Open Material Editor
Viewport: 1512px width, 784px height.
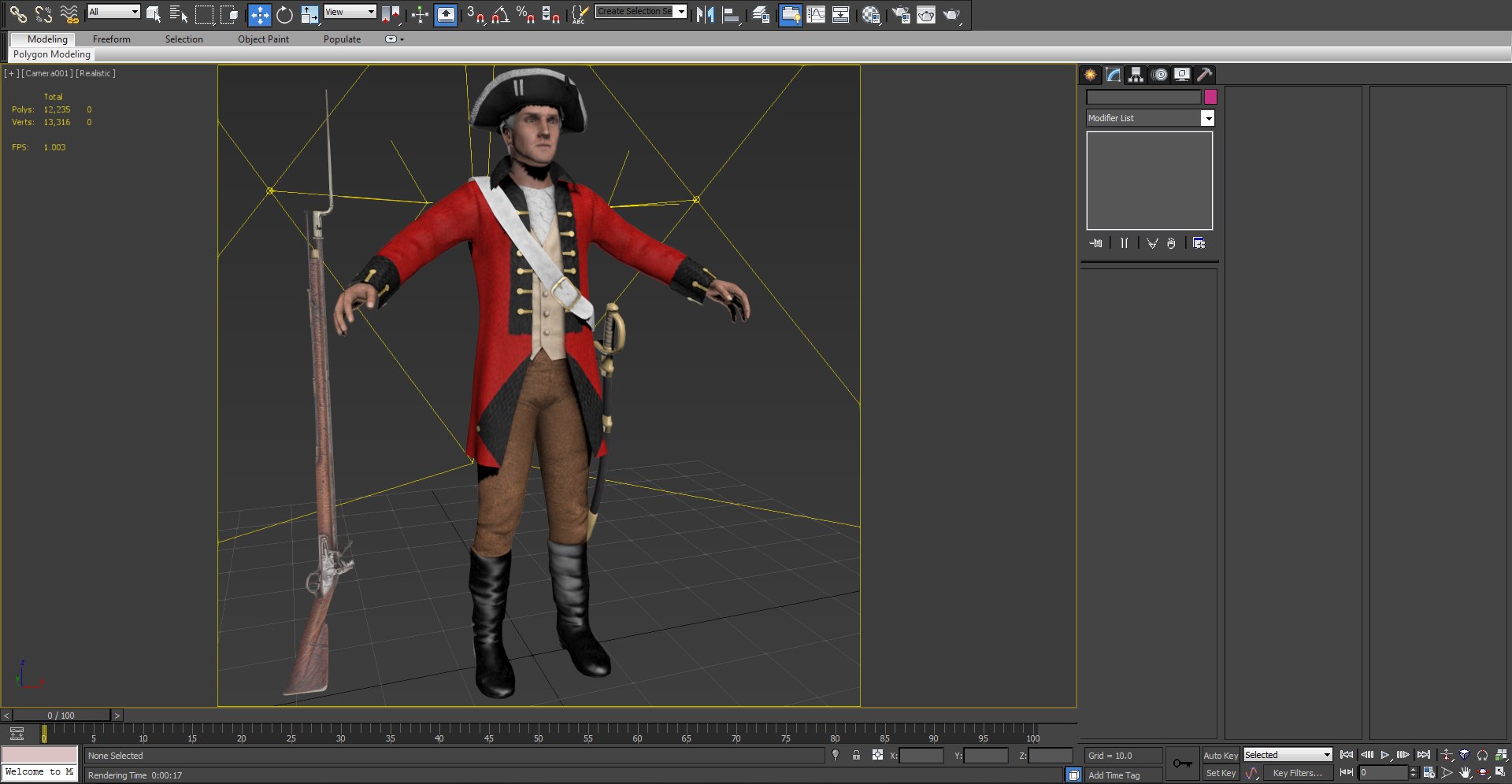871,13
